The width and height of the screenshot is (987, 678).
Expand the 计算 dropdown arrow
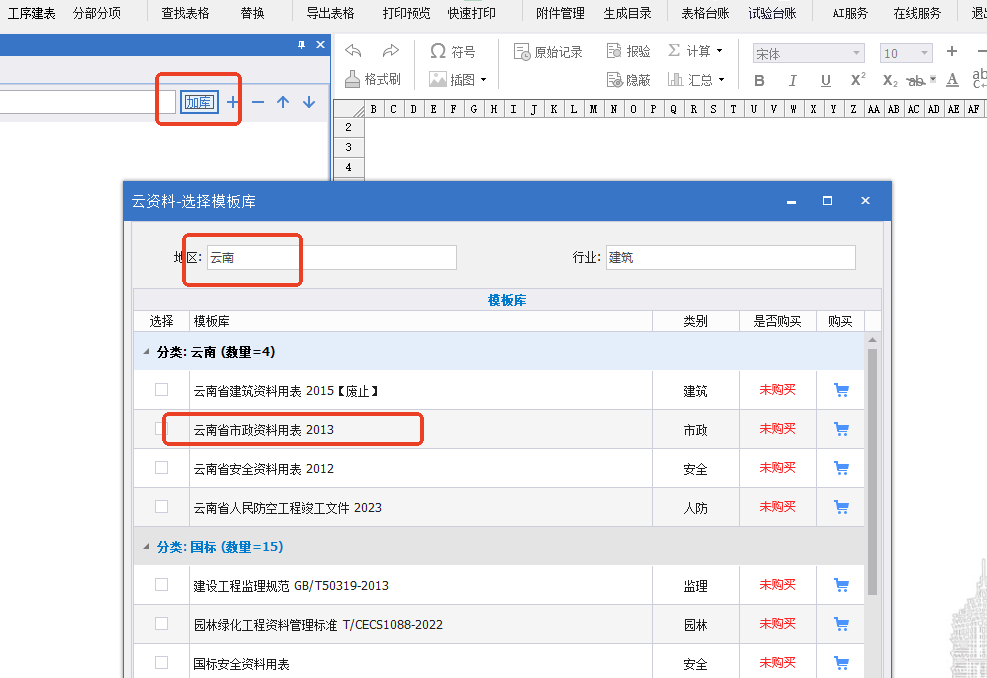coord(719,51)
